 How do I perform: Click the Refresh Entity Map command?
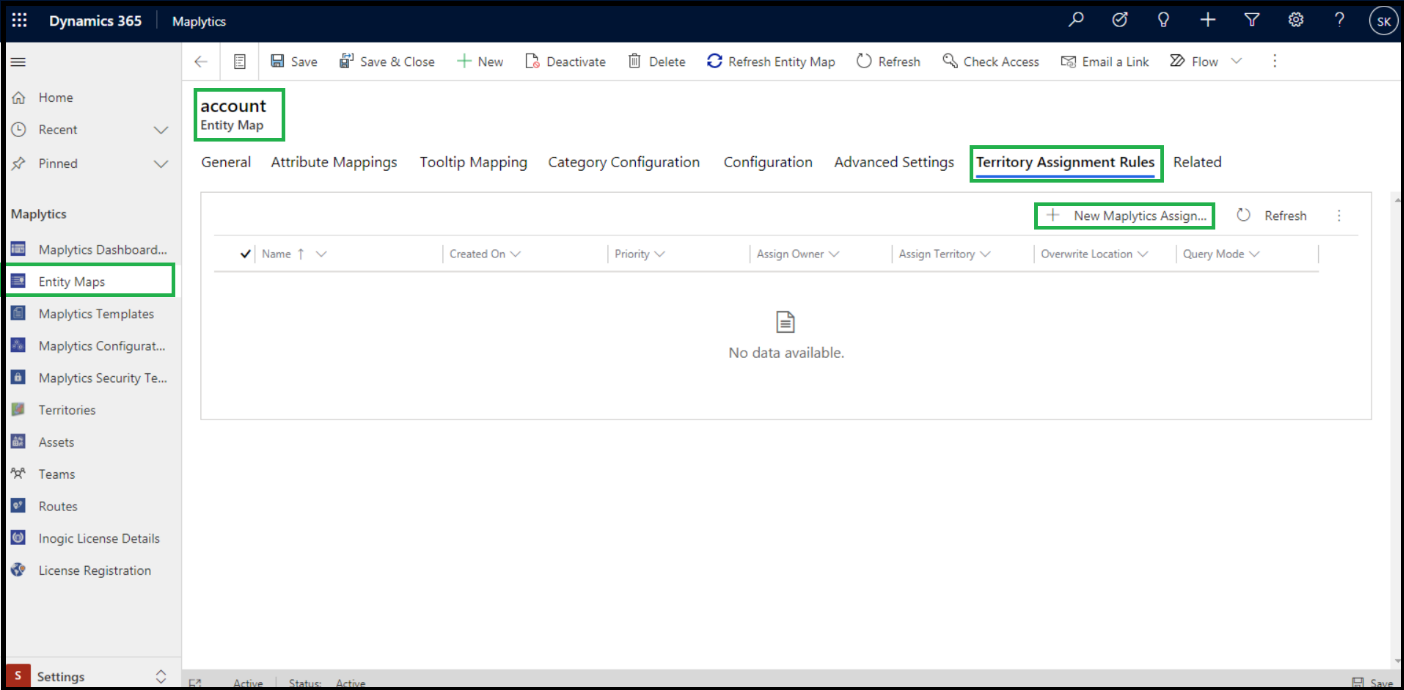coord(771,62)
